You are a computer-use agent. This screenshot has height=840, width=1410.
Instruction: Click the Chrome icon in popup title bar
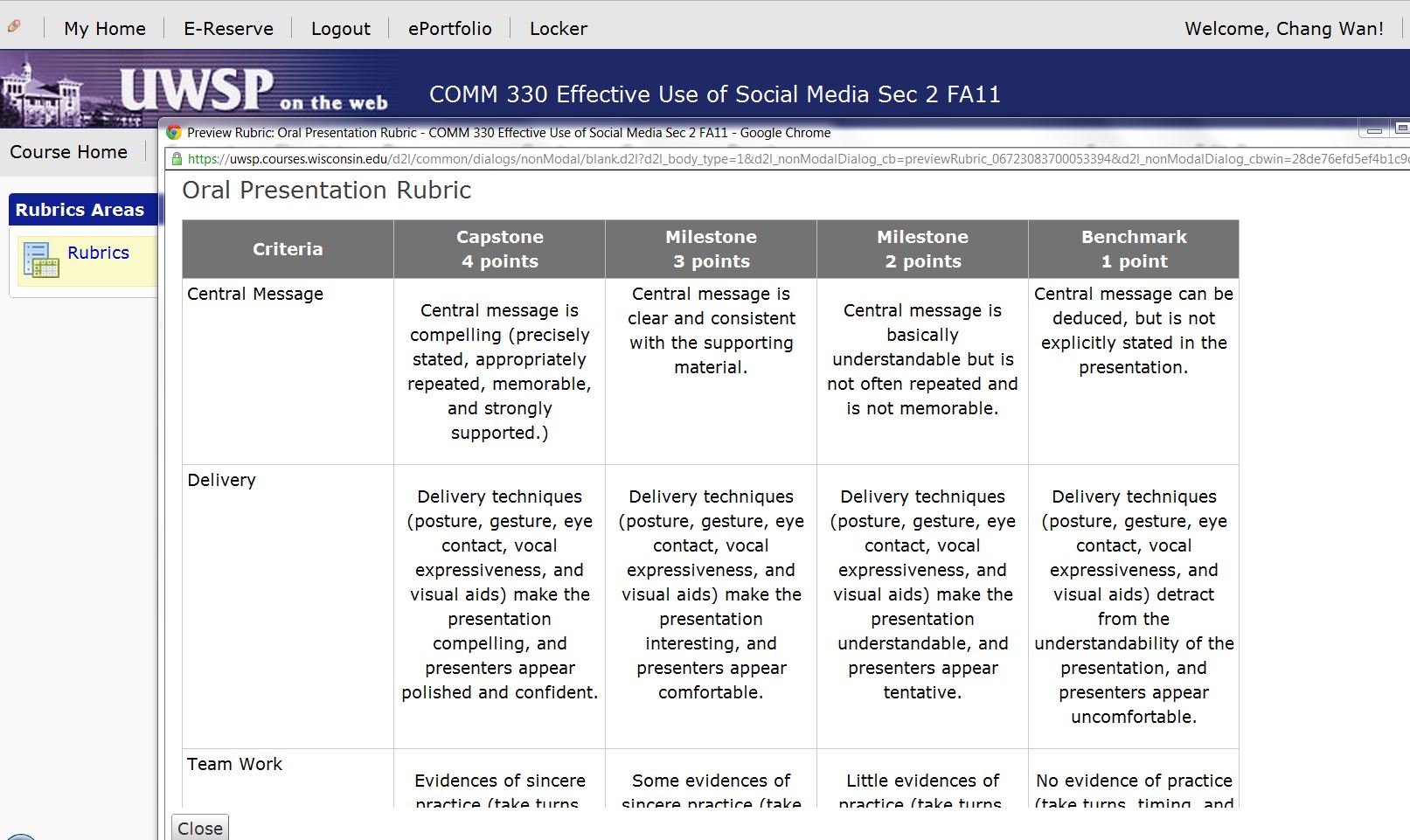[x=174, y=133]
